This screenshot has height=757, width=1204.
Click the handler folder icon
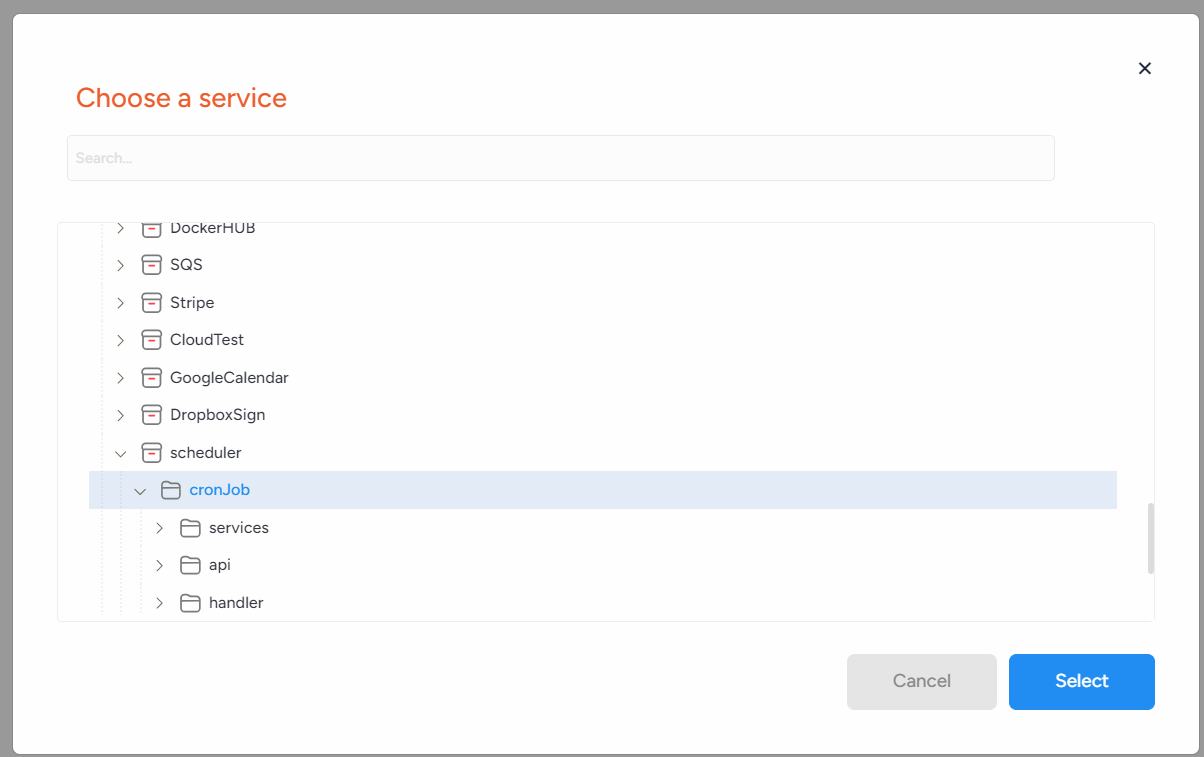[190, 603]
